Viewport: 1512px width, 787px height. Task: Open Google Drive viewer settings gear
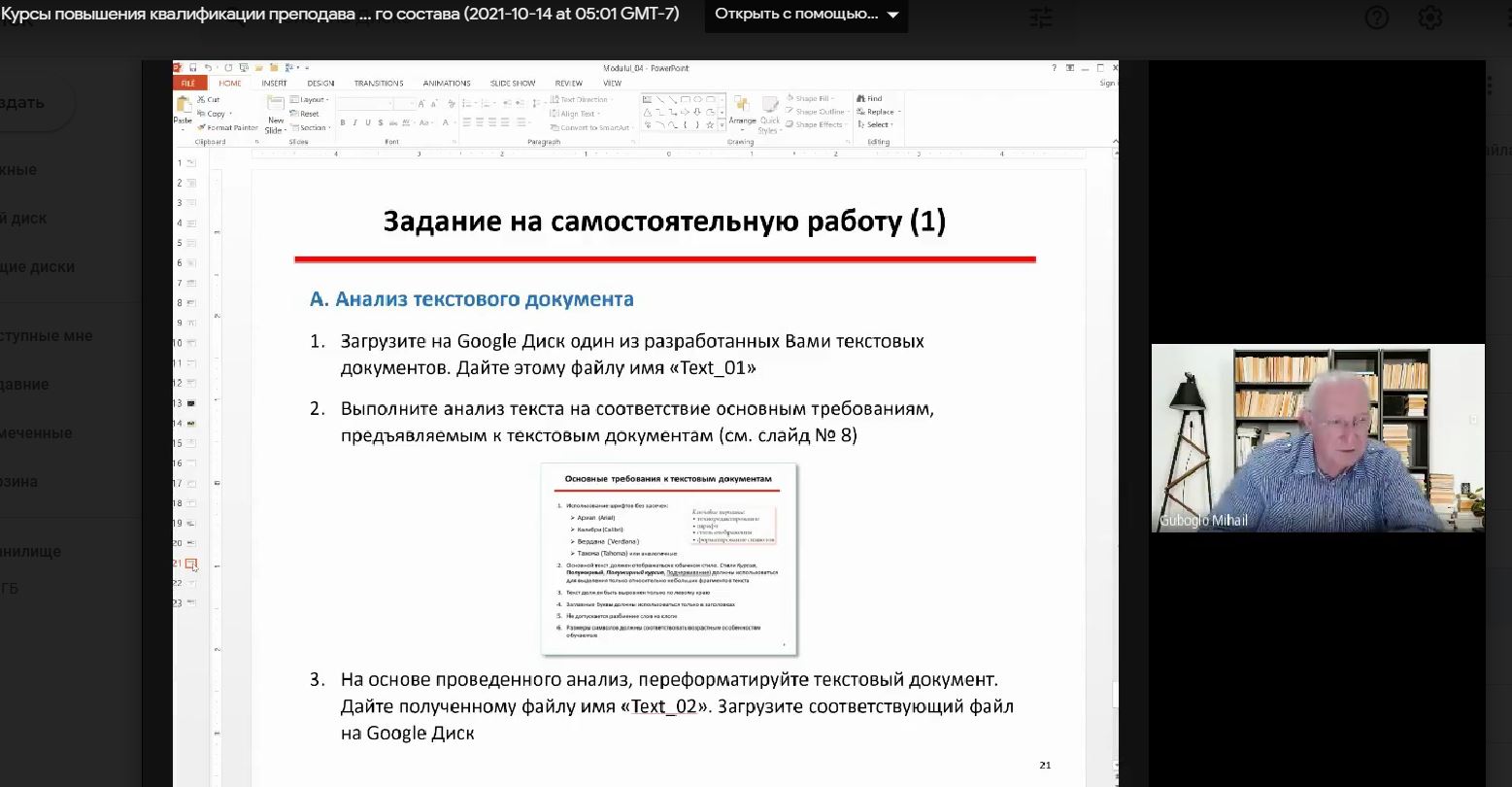pos(1429,17)
